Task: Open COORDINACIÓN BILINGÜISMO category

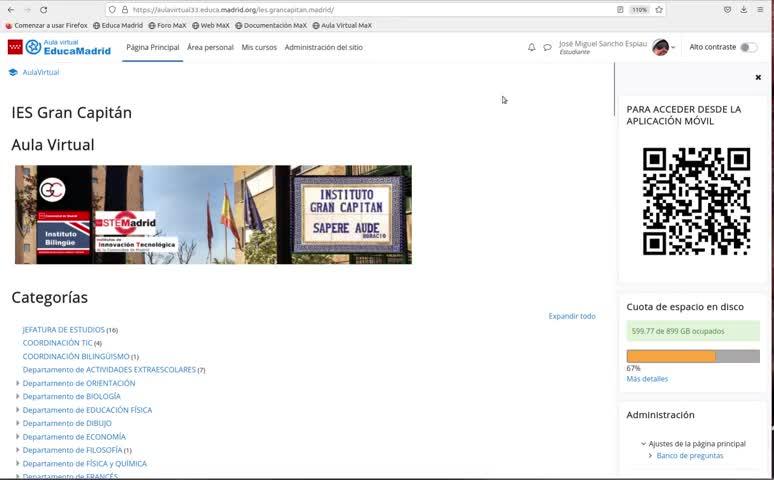Action: click(76, 356)
